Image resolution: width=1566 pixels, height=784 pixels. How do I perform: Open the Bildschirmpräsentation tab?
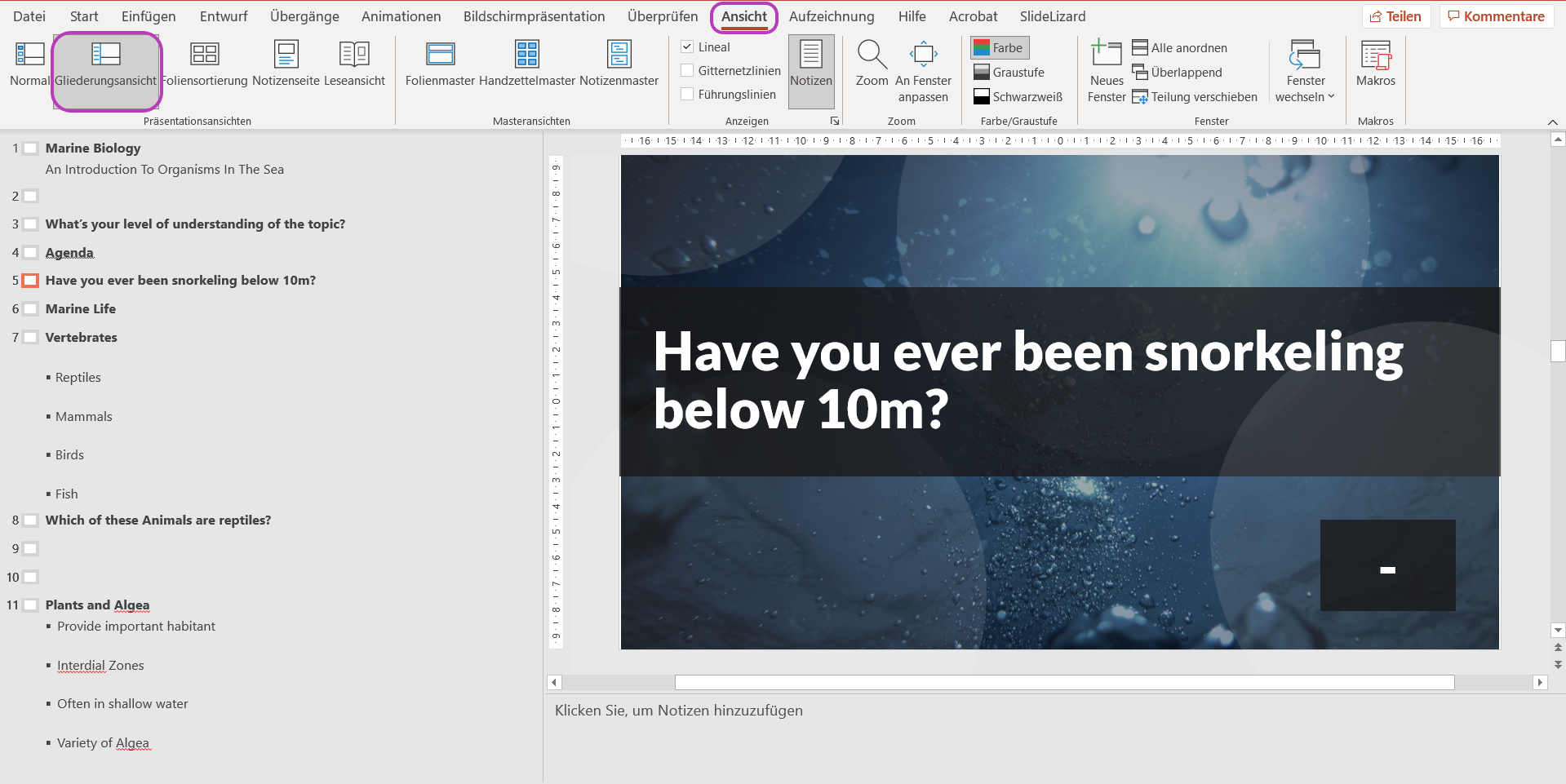[x=534, y=16]
